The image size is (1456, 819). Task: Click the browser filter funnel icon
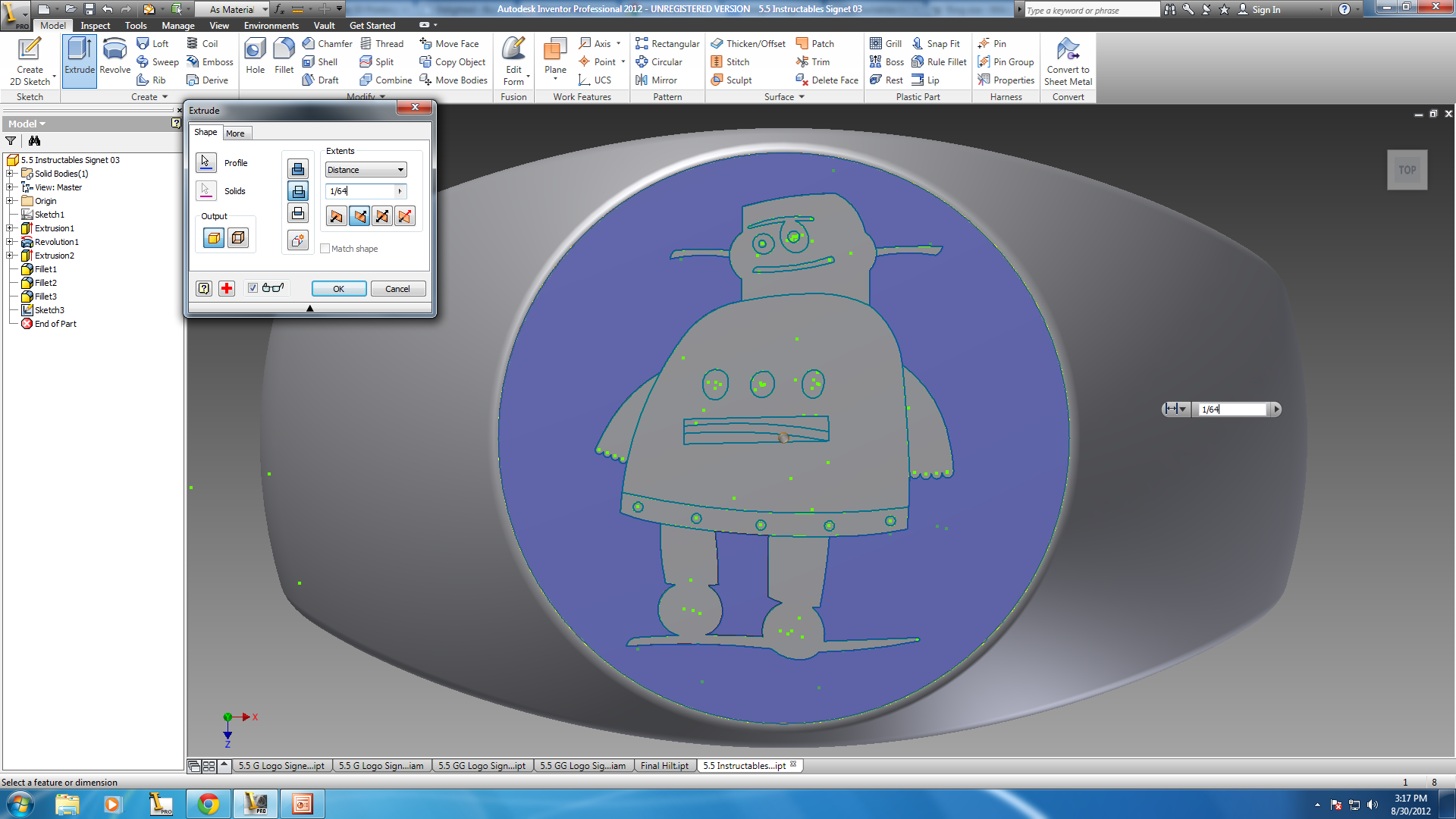(11, 141)
